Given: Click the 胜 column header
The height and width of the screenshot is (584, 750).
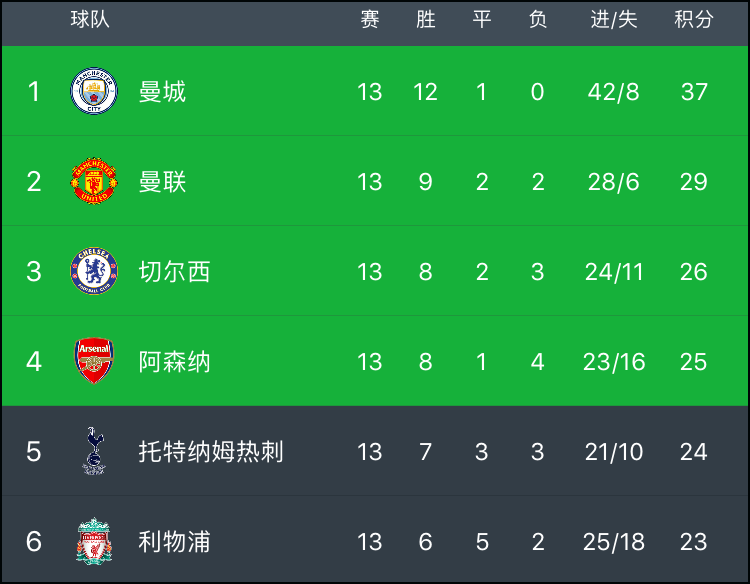Looking at the screenshot, I should [x=426, y=20].
